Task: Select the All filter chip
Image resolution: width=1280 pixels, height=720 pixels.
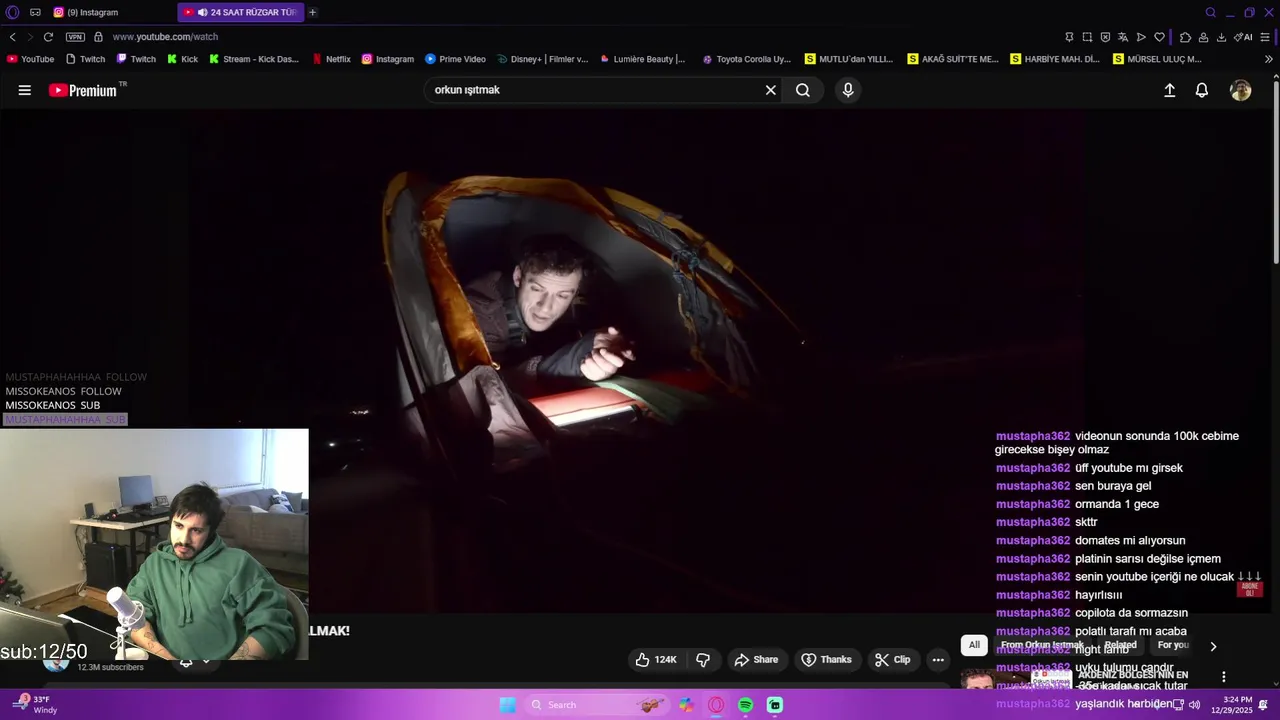Action: 974,645
